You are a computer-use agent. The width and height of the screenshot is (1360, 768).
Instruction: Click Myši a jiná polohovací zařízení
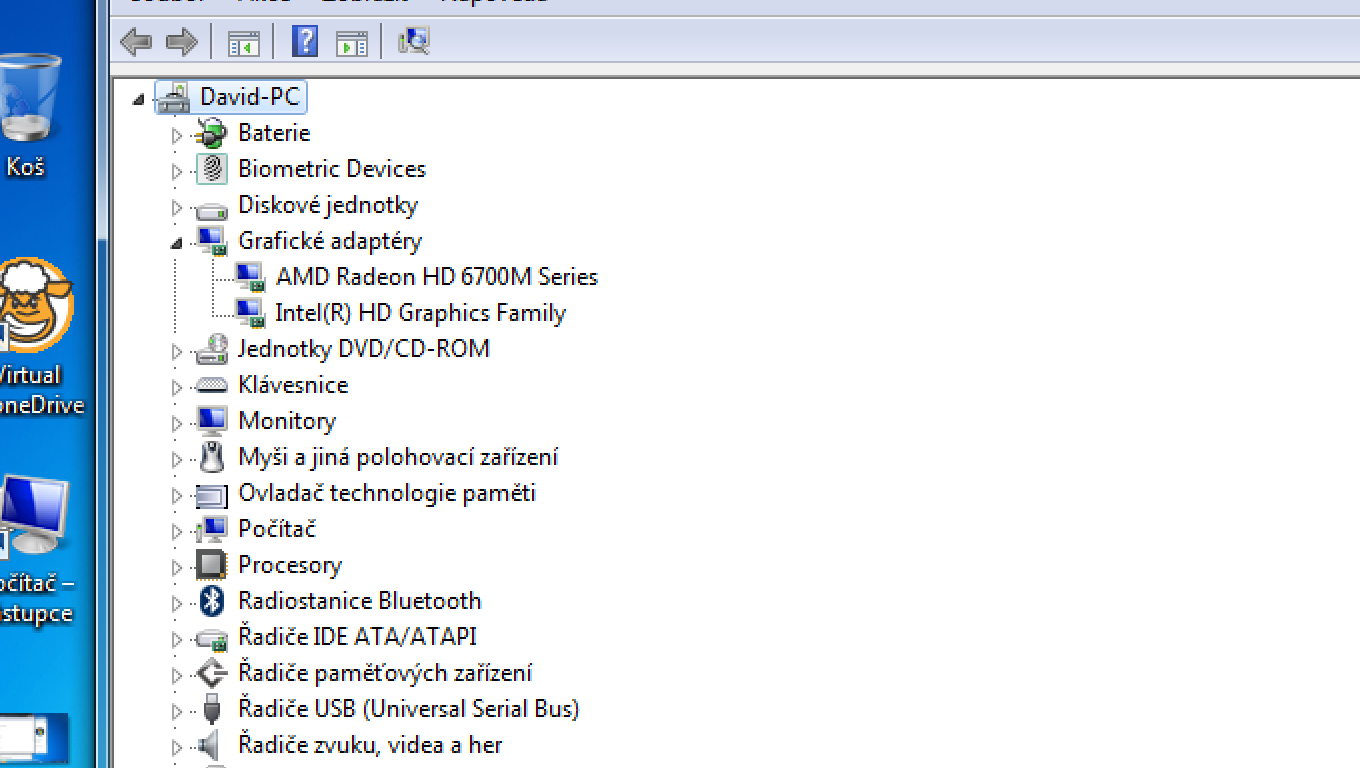[x=397, y=457]
